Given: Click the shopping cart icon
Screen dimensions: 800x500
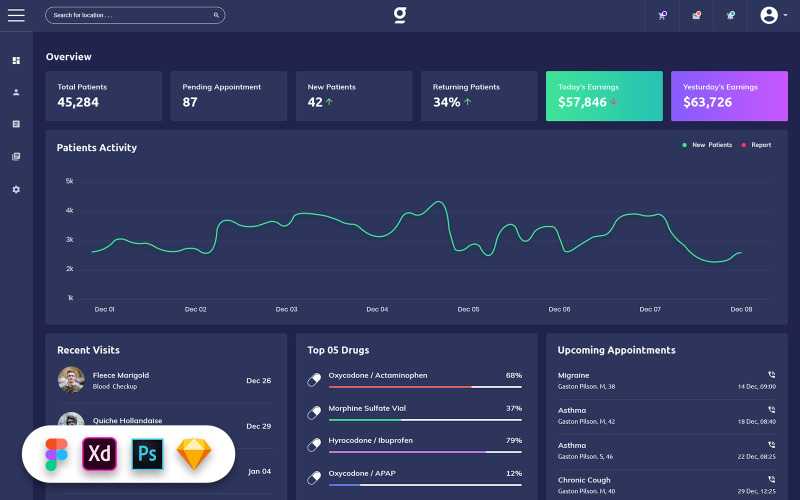Looking at the screenshot, I should pyautogui.click(x=662, y=15).
